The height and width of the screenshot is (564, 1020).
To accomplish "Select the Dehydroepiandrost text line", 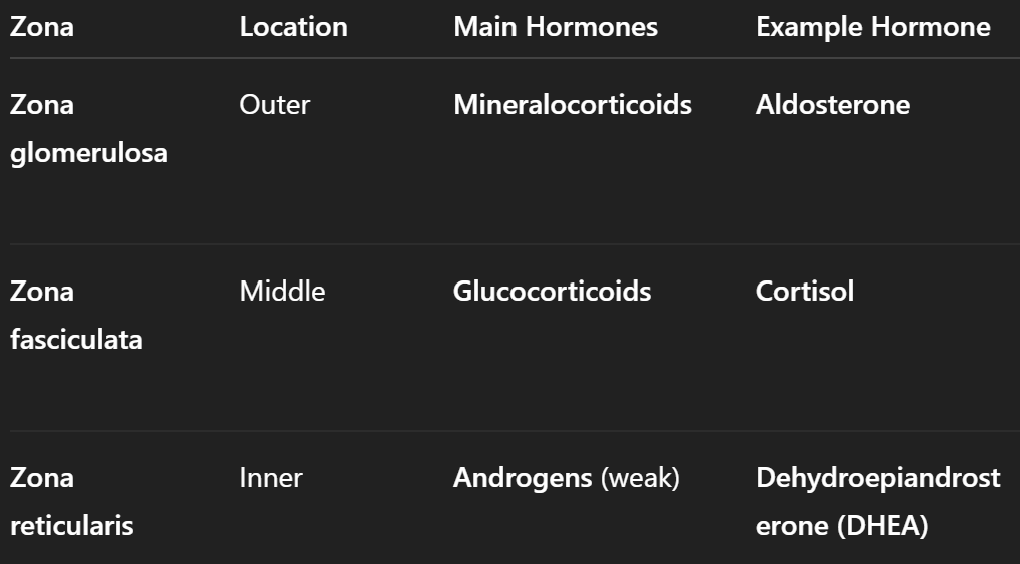I will (878, 478).
